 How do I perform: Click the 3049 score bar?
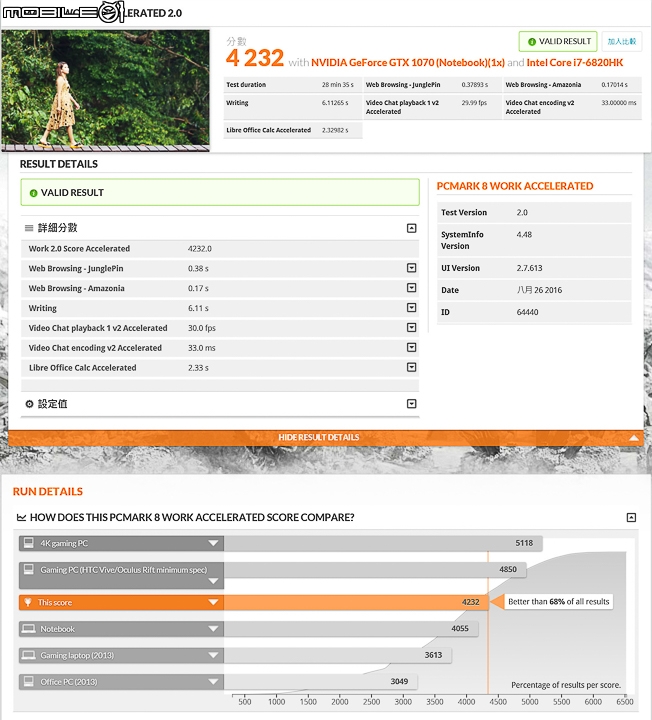point(320,681)
